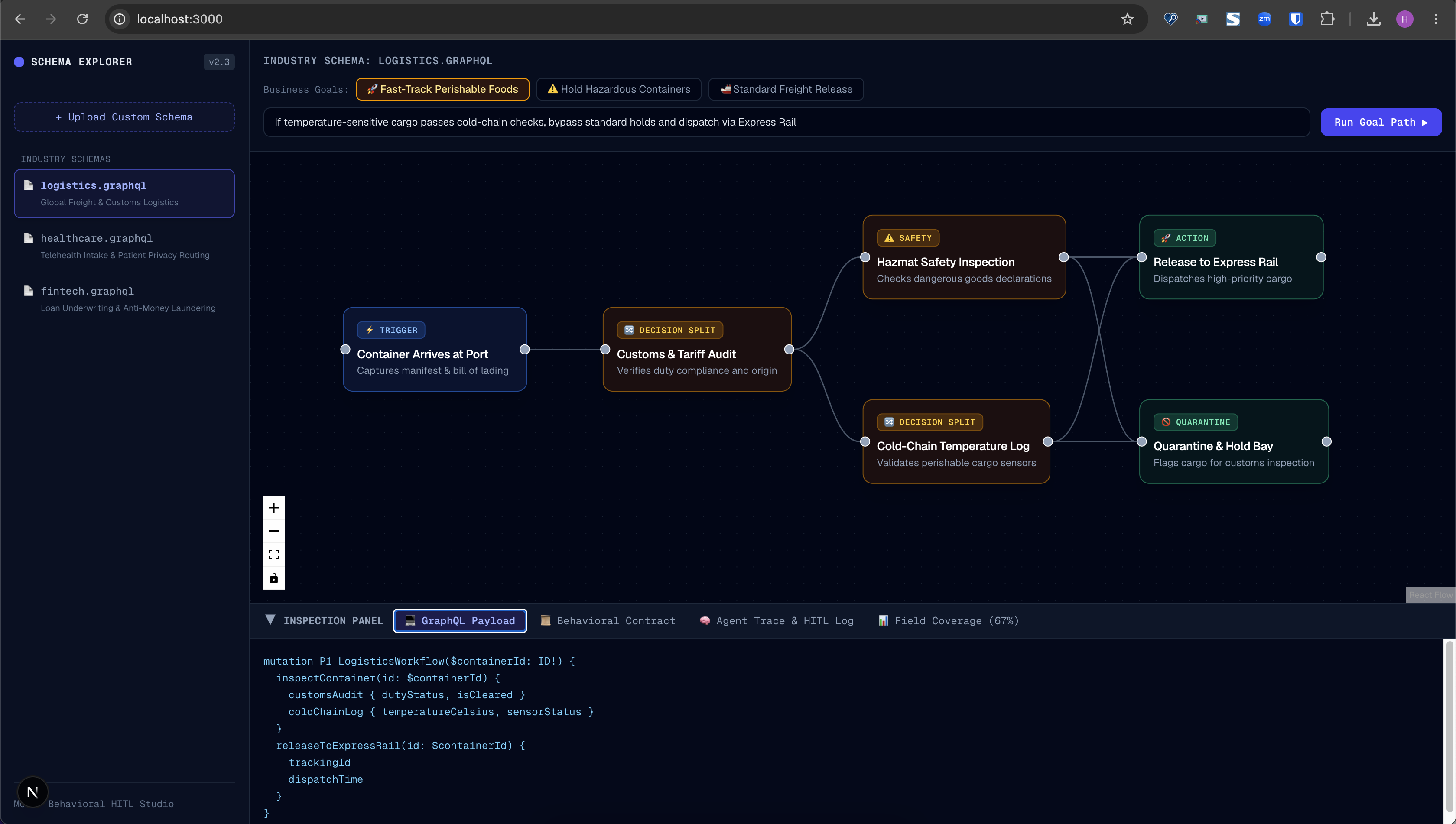Select Quarantine & Hold Bay node
Viewport: 1456px width, 824px height.
point(1234,441)
